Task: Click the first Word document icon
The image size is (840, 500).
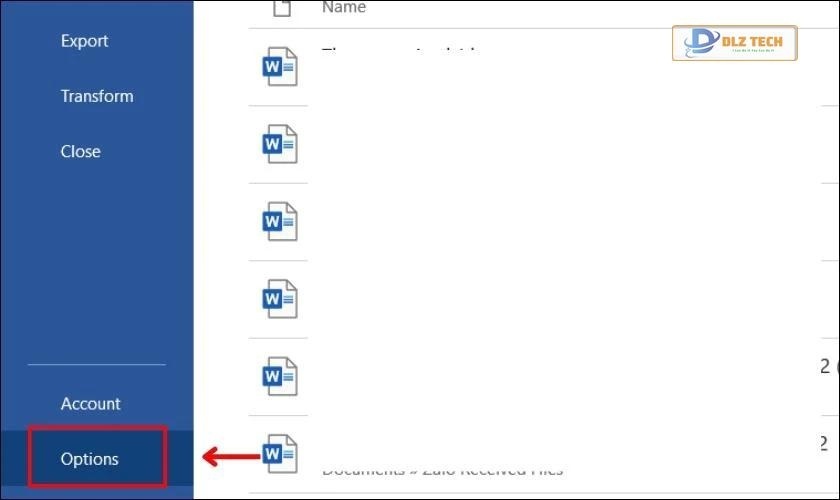Action: (x=278, y=68)
